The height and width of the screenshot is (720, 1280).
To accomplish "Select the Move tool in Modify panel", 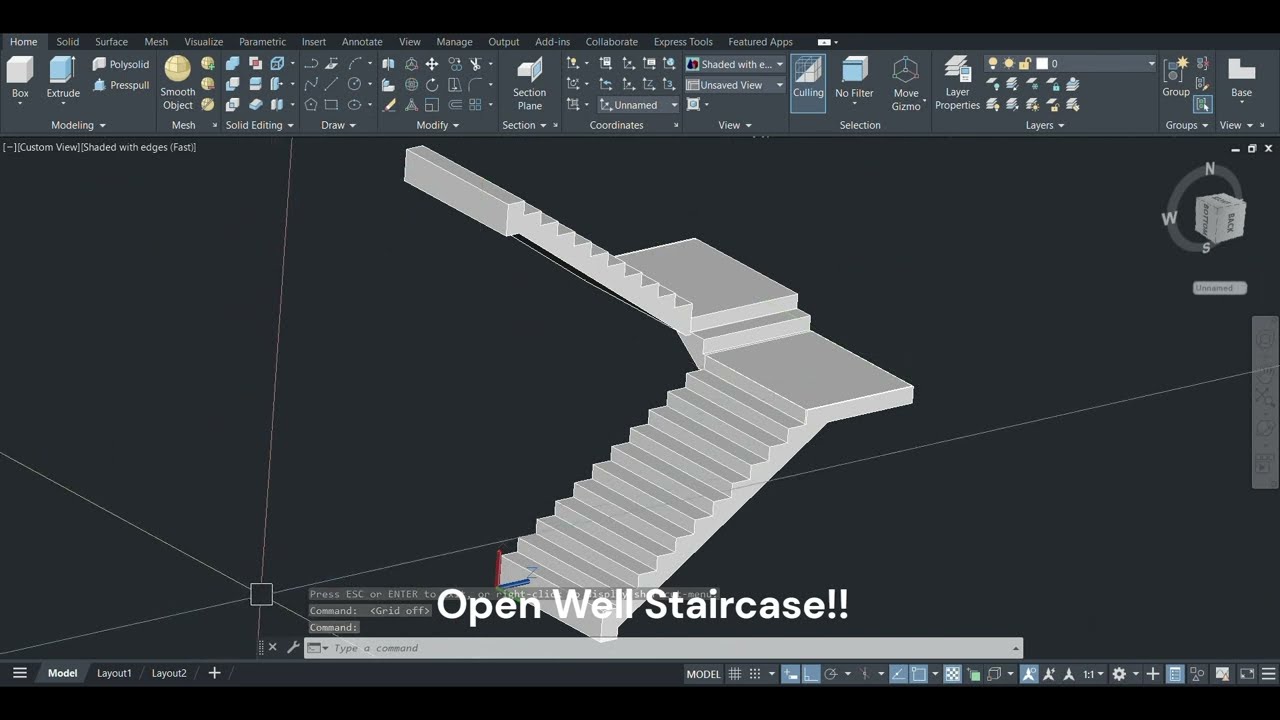I will tap(432, 64).
